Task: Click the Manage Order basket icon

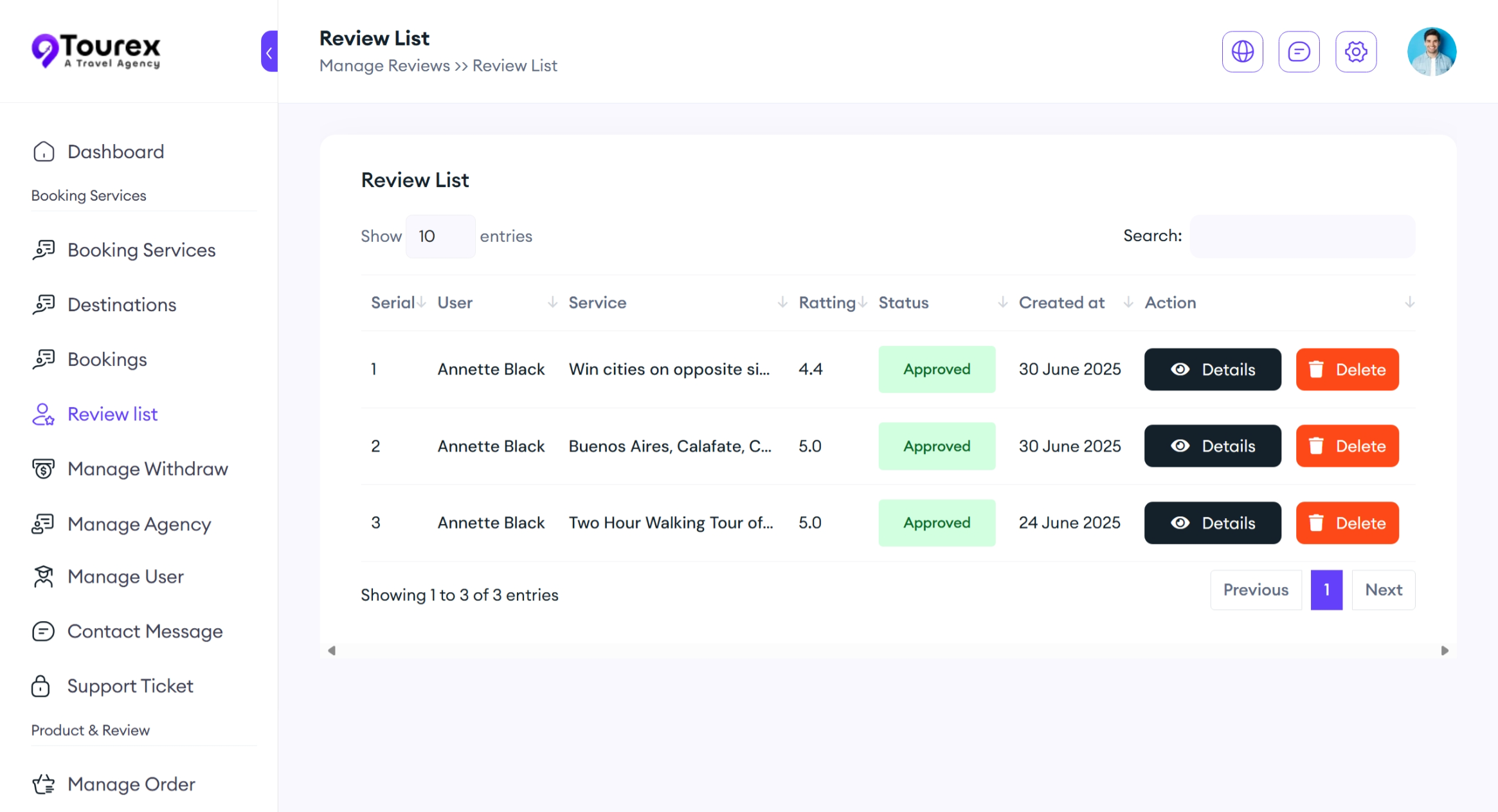Action: [44, 784]
